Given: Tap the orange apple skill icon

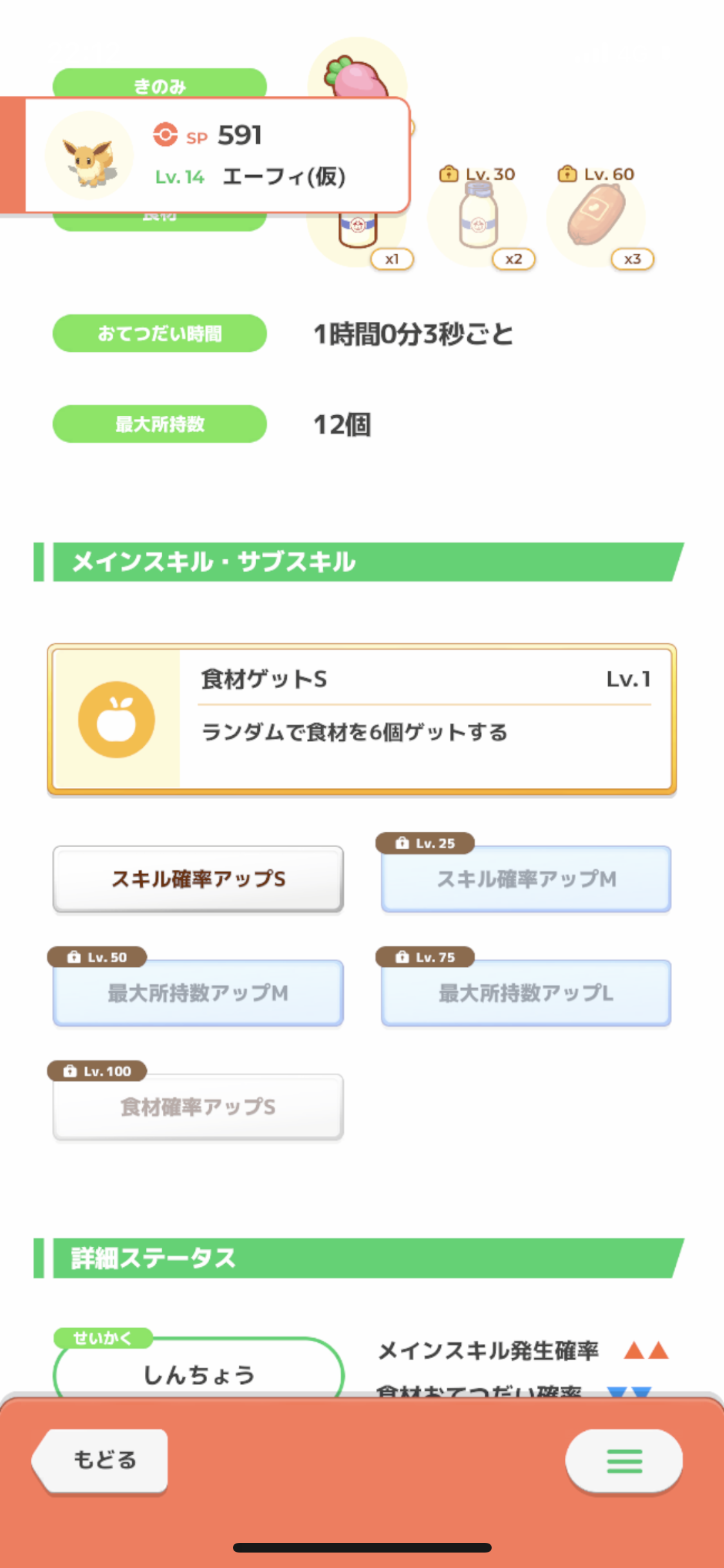Looking at the screenshot, I should coord(116,719).
